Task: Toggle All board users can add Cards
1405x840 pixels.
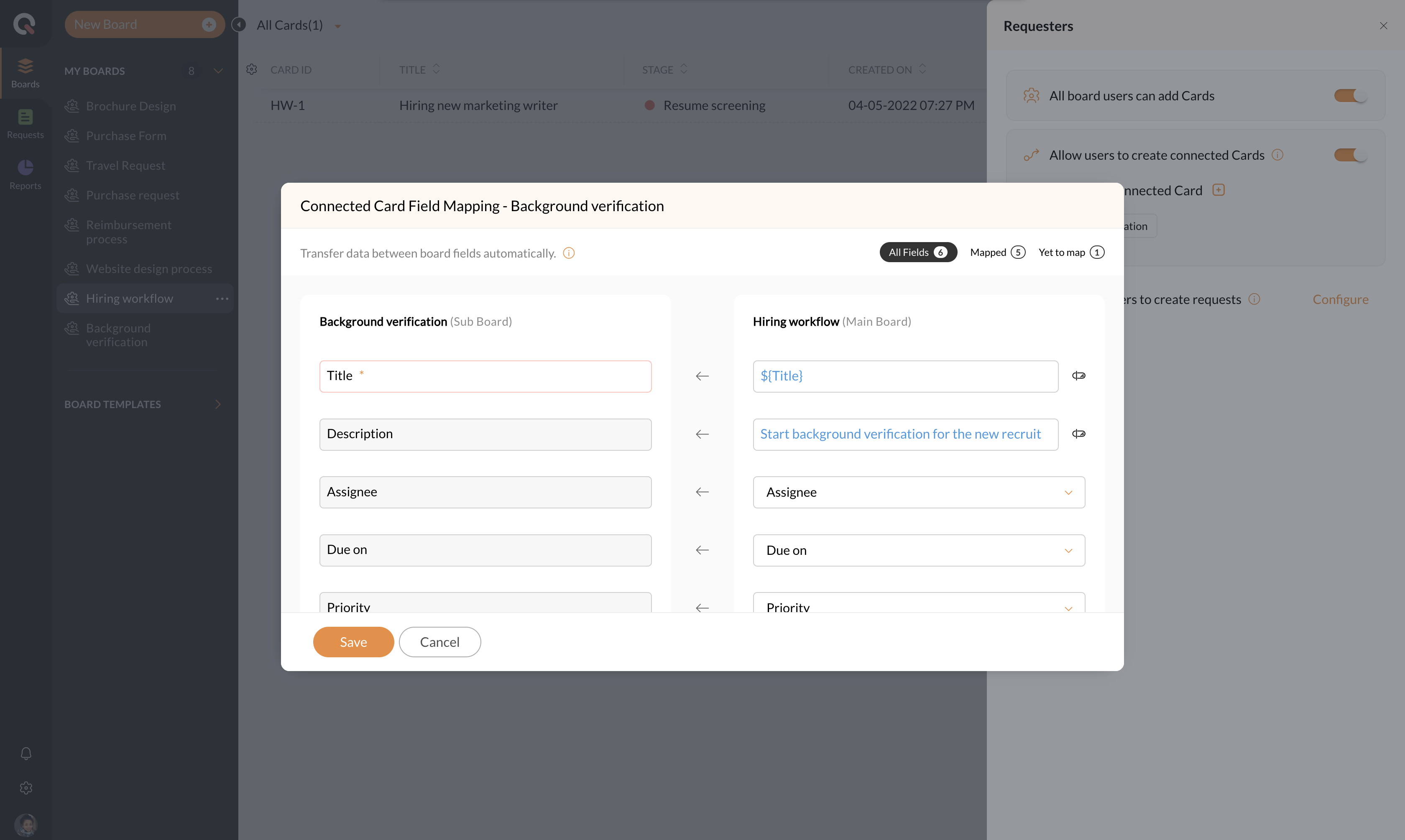Action: click(x=1351, y=96)
